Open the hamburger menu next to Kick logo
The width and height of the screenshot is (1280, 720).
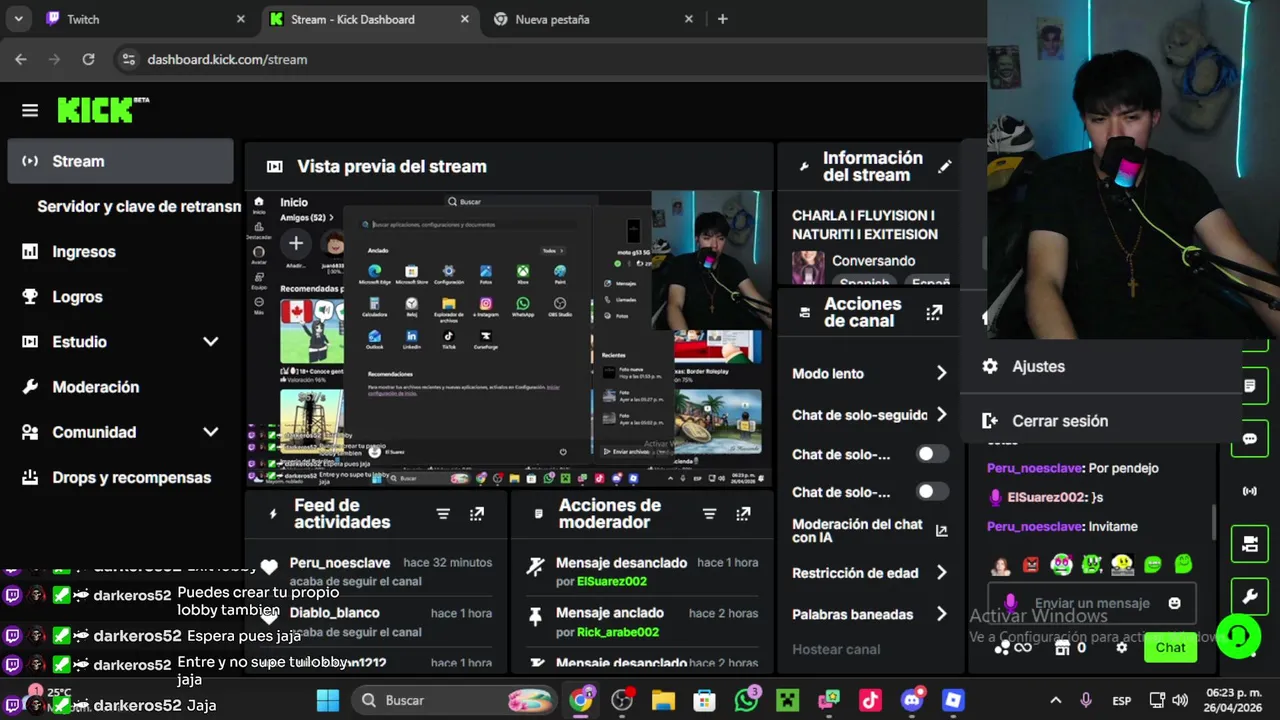[30, 110]
